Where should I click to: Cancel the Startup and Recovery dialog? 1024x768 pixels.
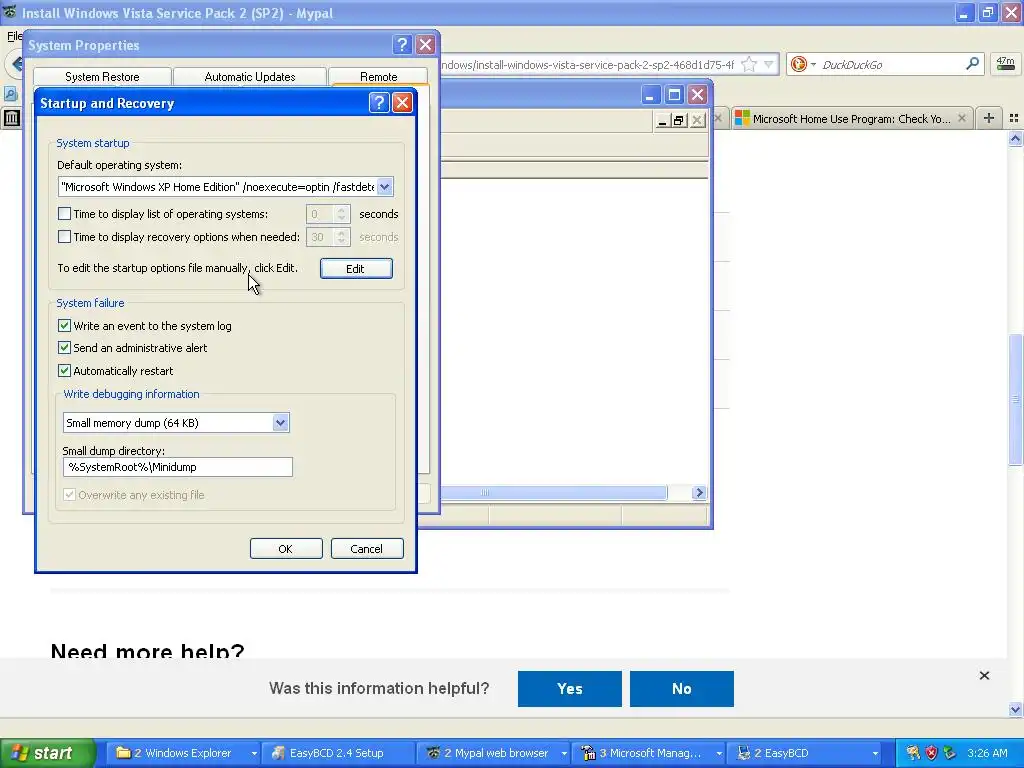tap(366, 549)
